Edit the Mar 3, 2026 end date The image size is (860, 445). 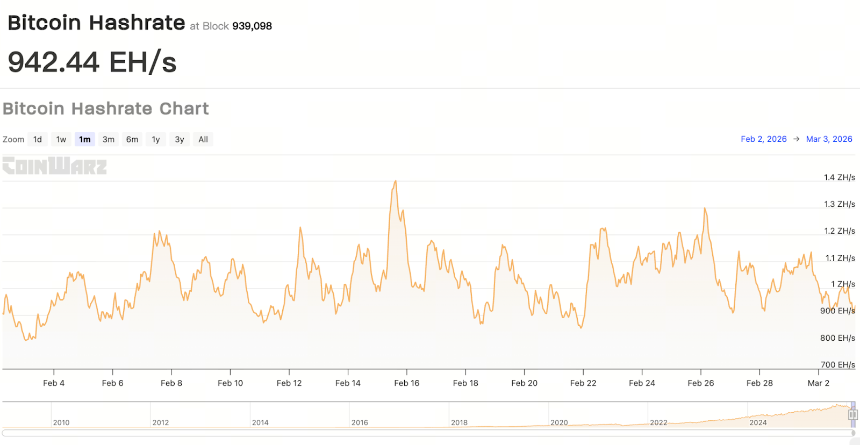pos(829,139)
